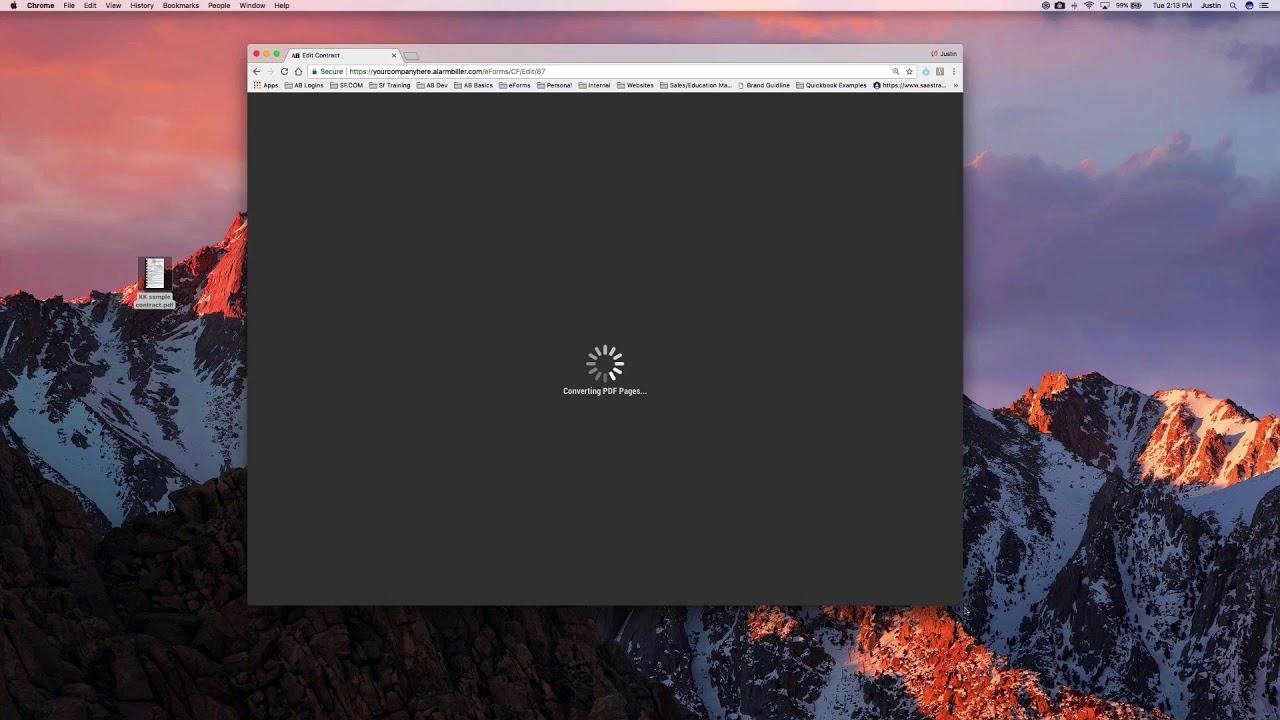Open the People menu

pos(219,5)
